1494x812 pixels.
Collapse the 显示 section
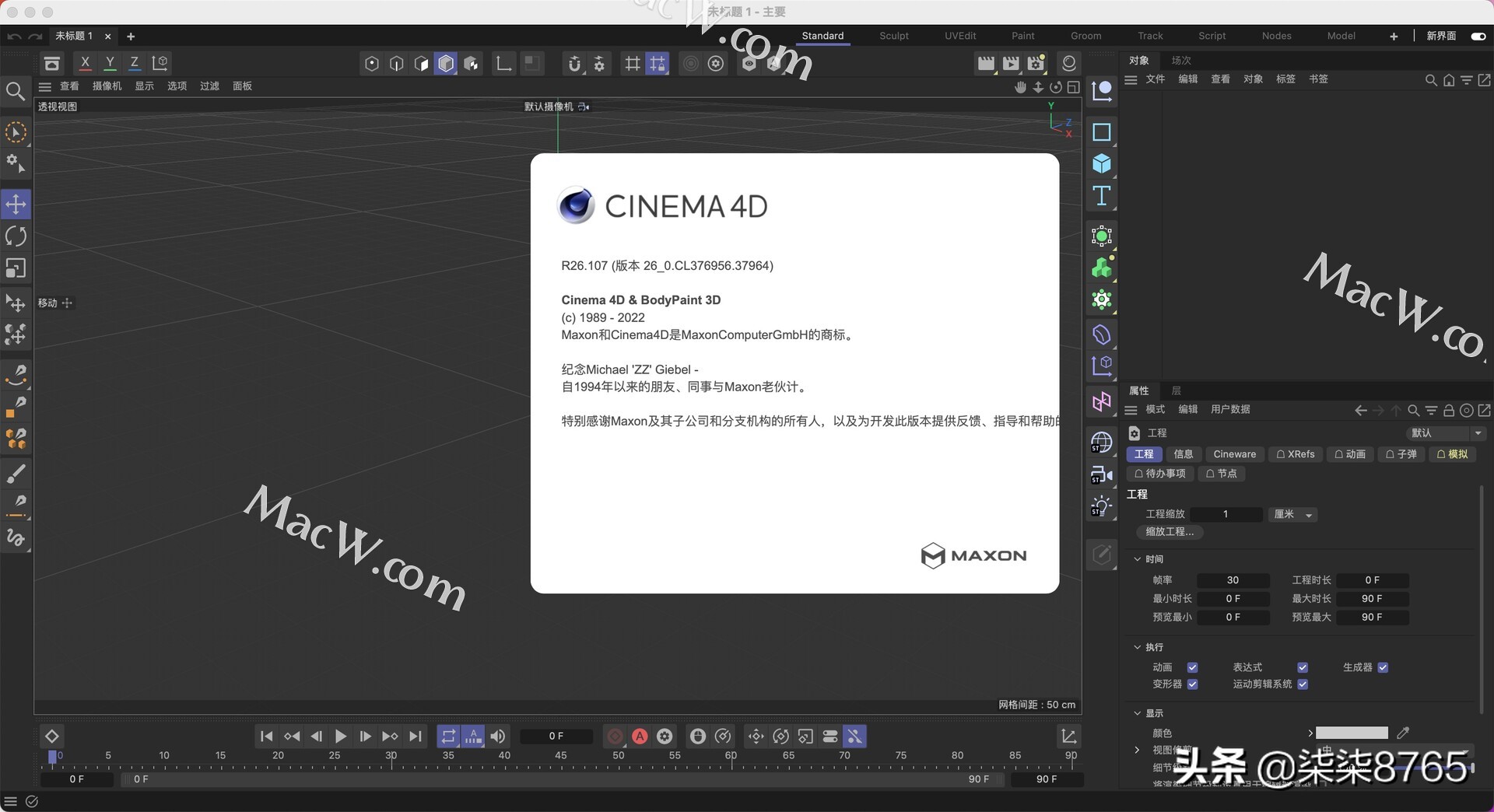(1137, 713)
